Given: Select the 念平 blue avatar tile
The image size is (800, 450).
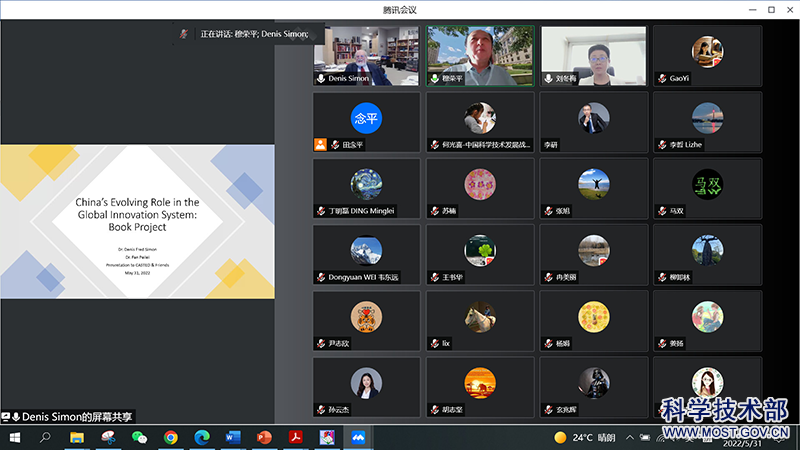Looking at the screenshot, I should coord(366,118).
